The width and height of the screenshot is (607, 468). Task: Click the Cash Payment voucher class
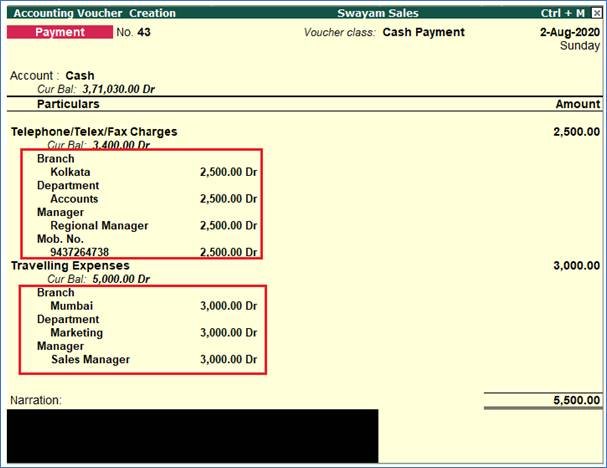(x=423, y=32)
